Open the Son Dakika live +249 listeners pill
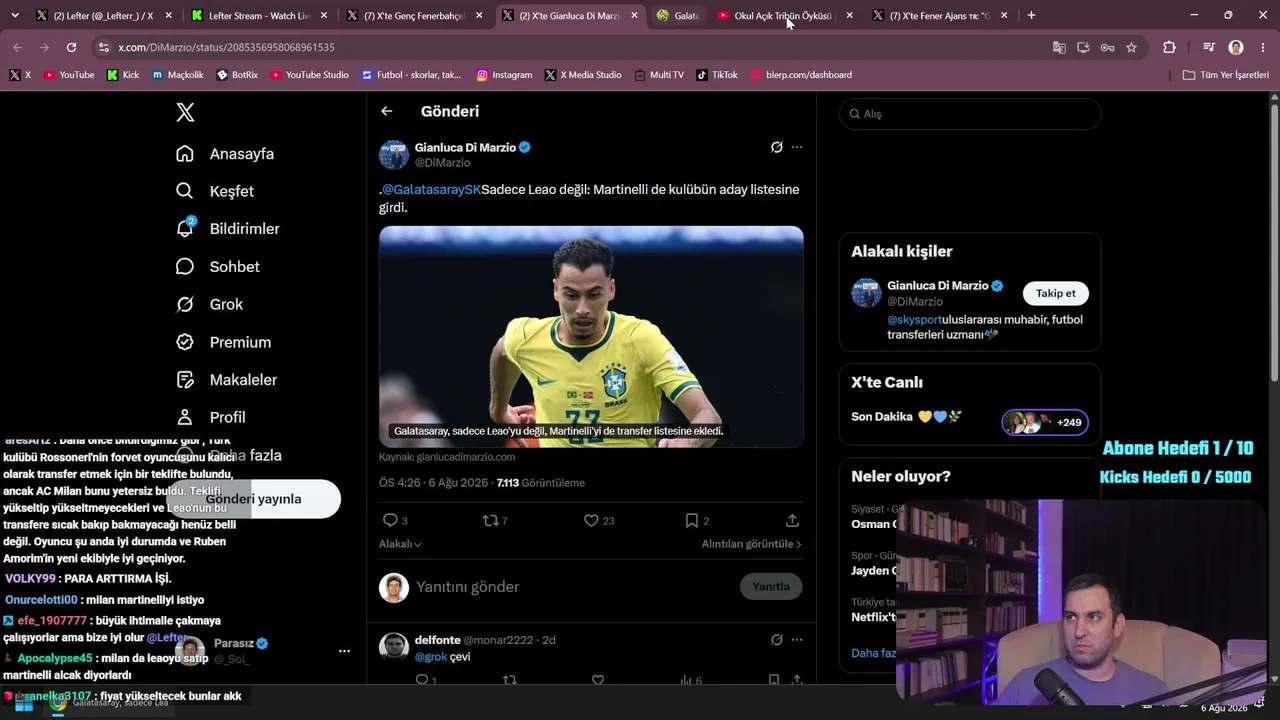 tap(1045, 422)
